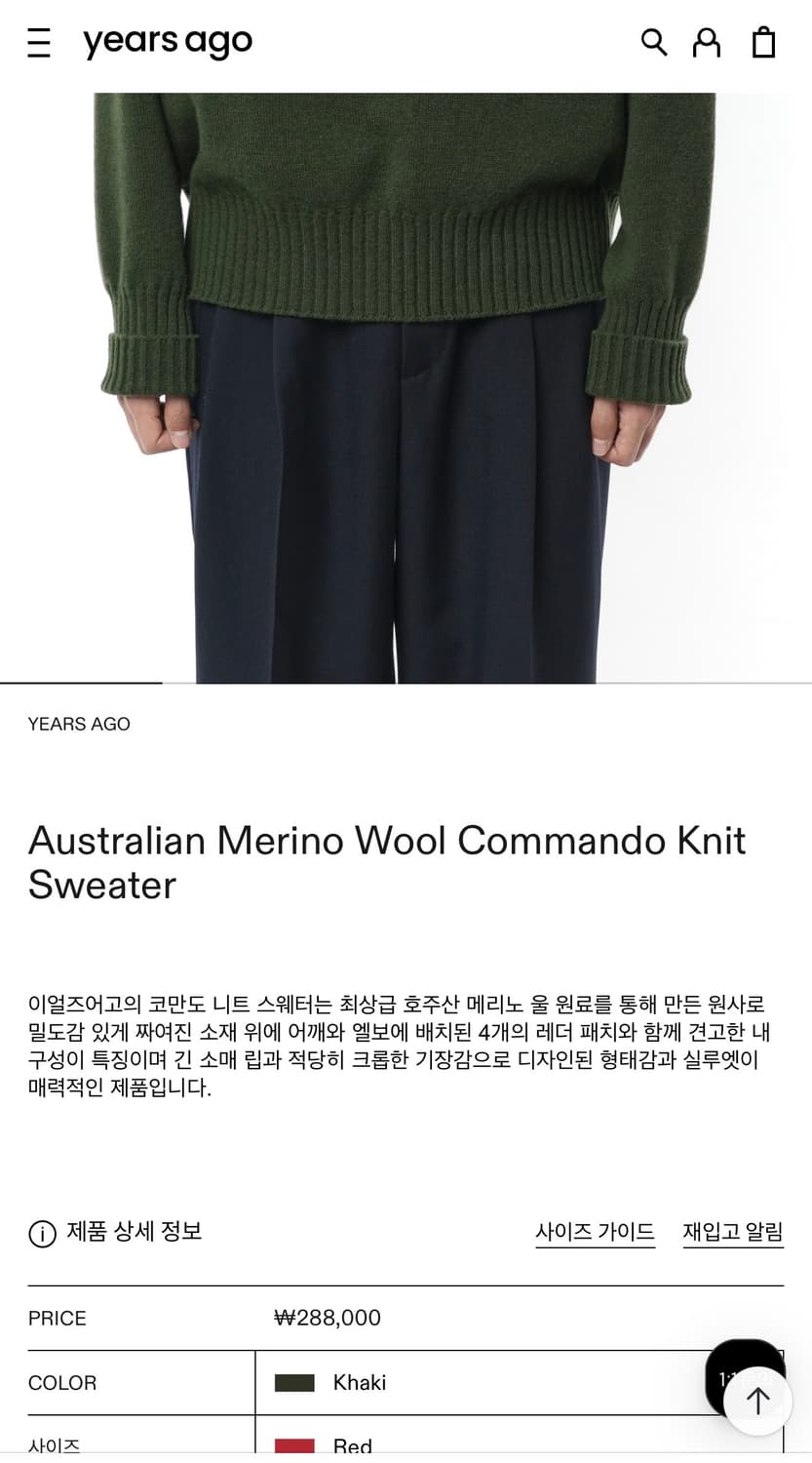
Task: Select the Red color option
Action: click(x=352, y=1446)
